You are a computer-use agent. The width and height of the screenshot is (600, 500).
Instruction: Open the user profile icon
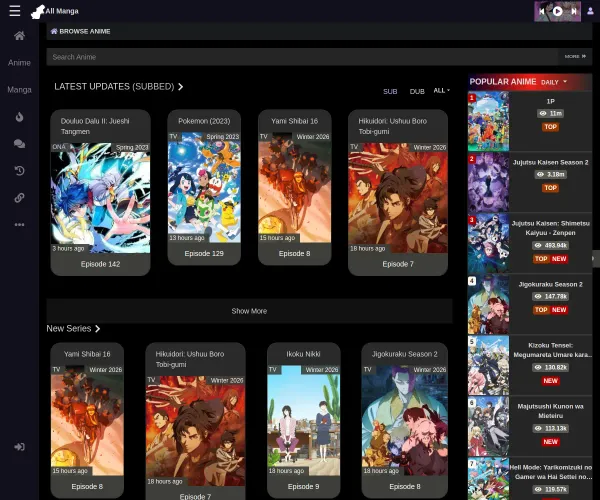[590, 11]
